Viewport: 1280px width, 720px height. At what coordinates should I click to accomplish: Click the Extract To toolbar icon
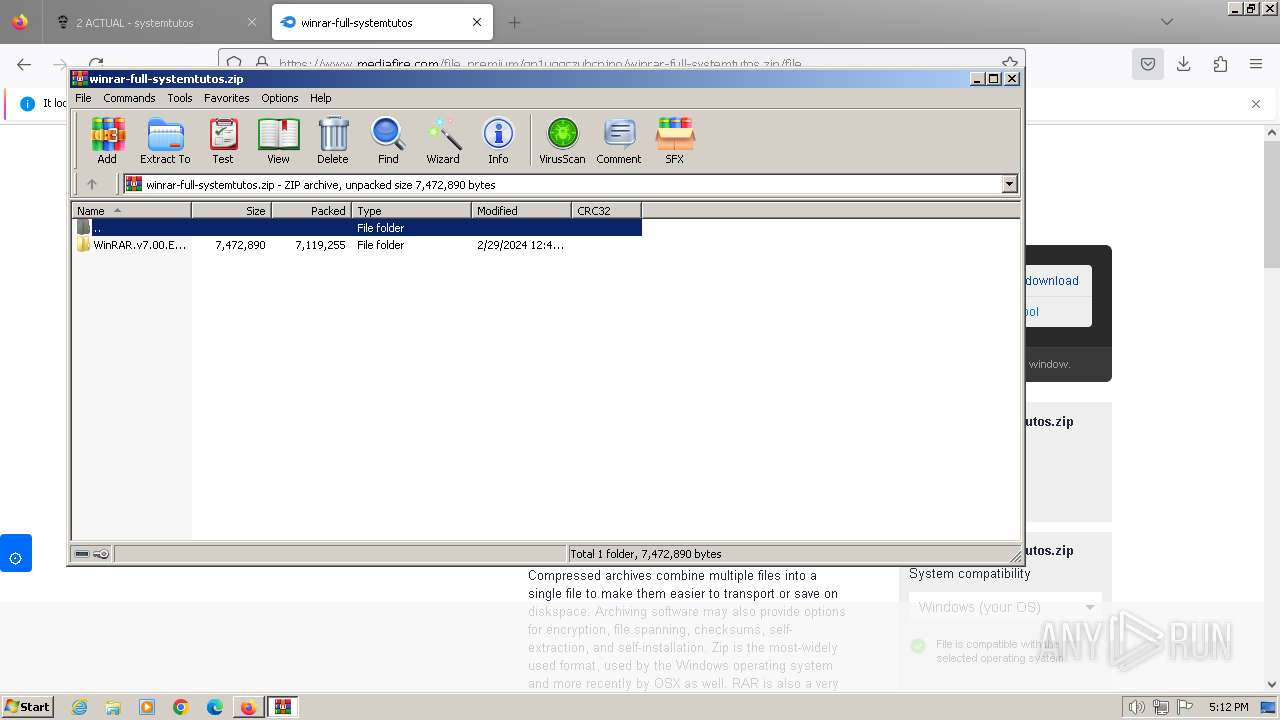(x=165, y=140)
